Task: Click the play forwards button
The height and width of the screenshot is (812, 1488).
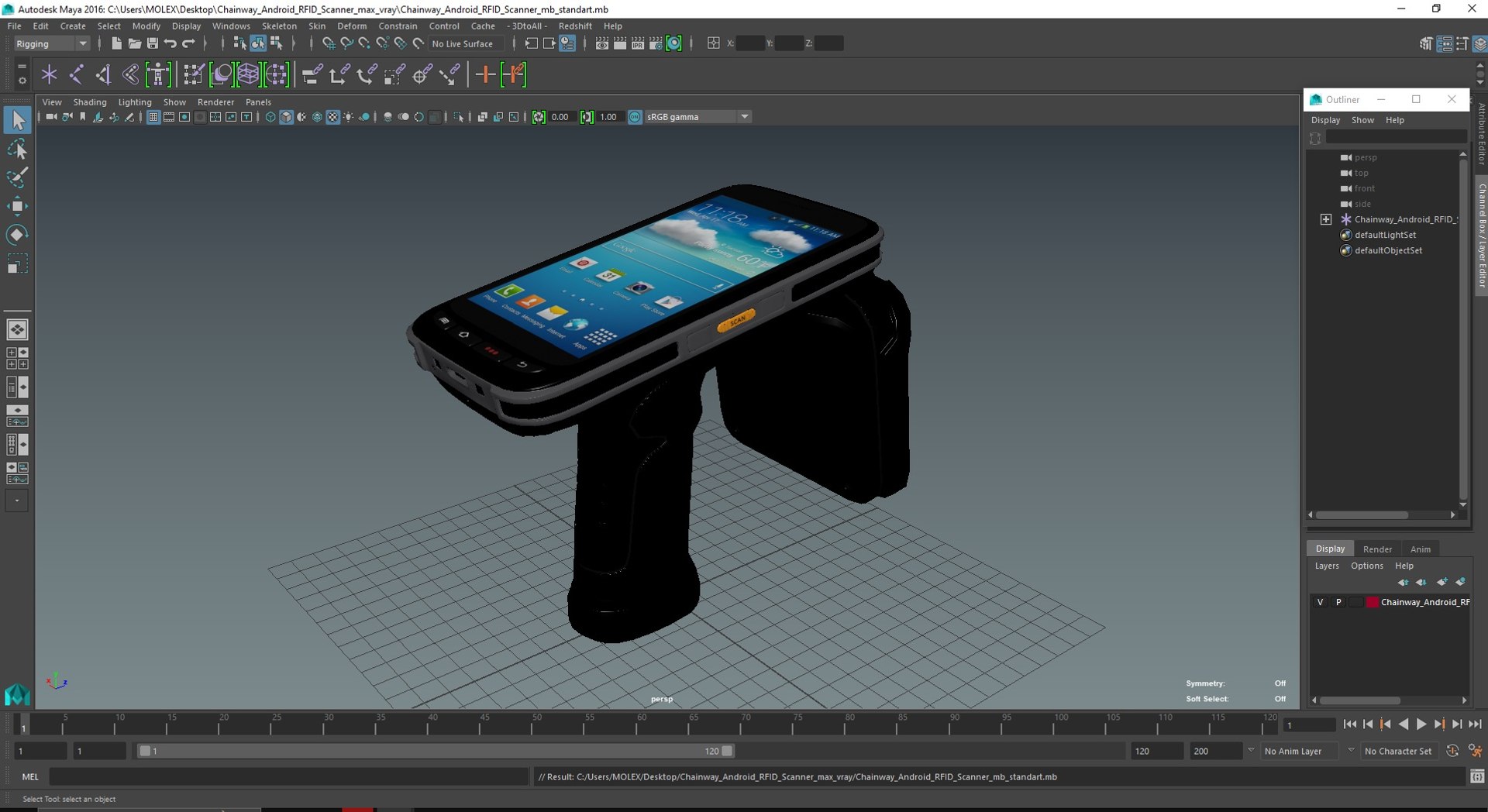Action: (x=1421, y=724)
